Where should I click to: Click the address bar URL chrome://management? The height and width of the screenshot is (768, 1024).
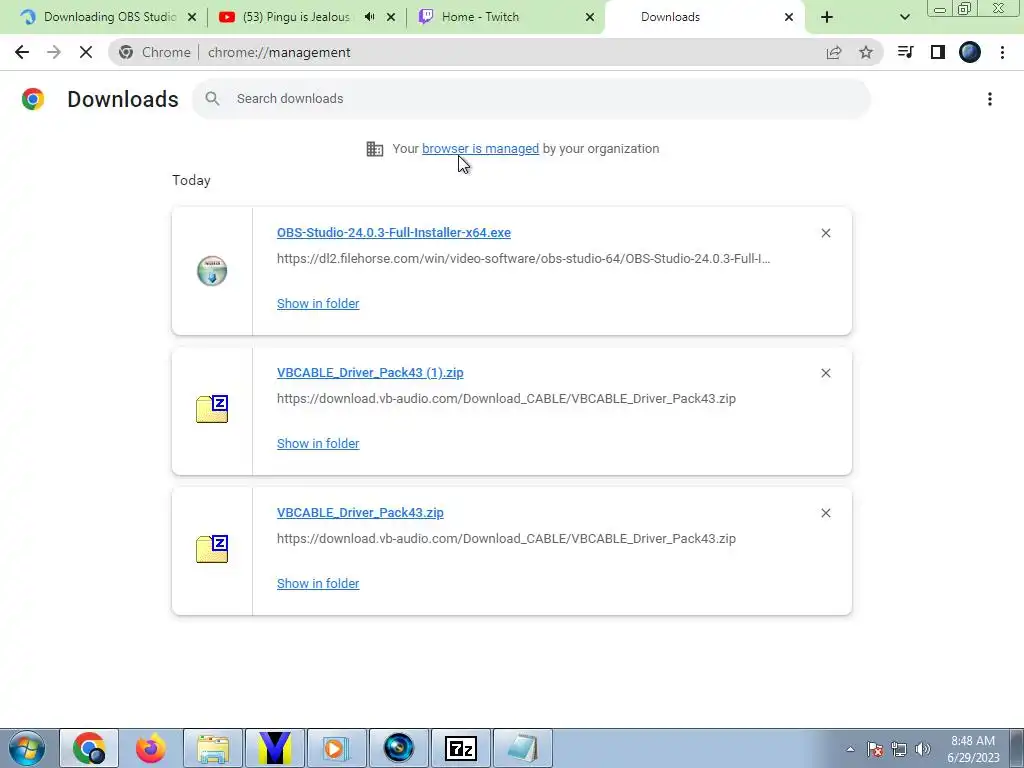279,52
